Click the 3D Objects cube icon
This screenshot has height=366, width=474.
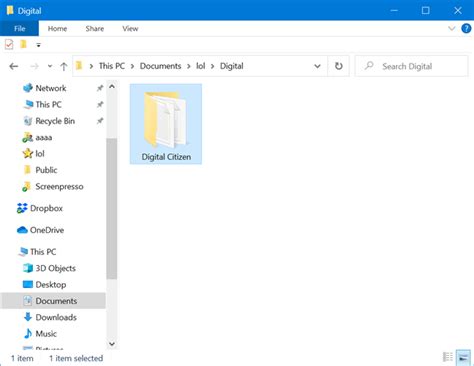tap(28, 268)
